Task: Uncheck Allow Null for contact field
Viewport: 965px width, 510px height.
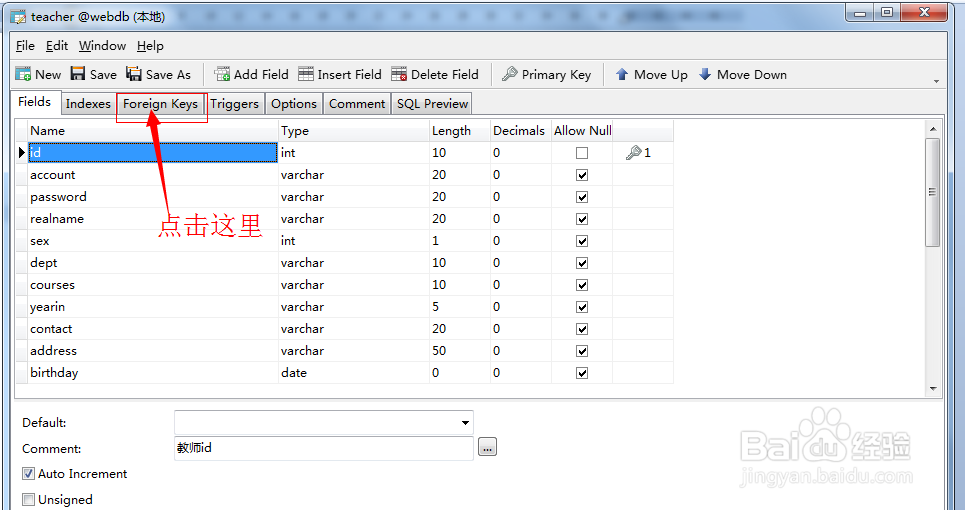Action: tap(582, 329)
